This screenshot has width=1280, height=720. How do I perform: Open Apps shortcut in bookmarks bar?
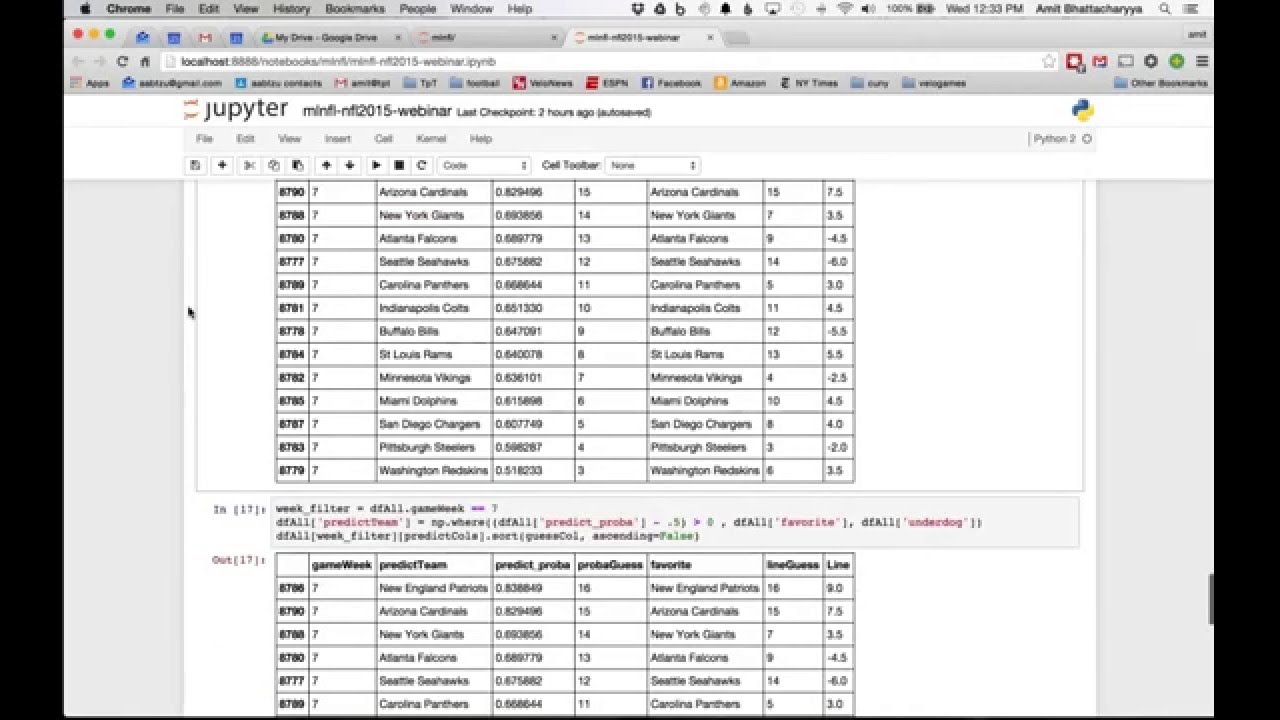89,83
